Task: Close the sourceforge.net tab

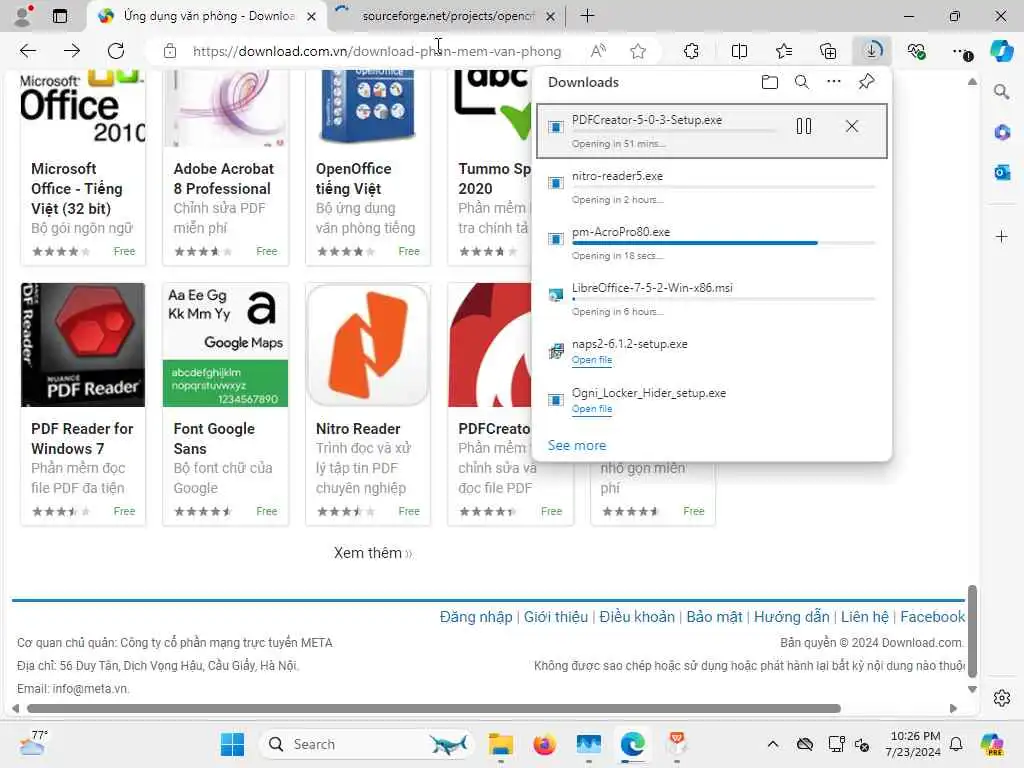Action: [x=551, y=16]
